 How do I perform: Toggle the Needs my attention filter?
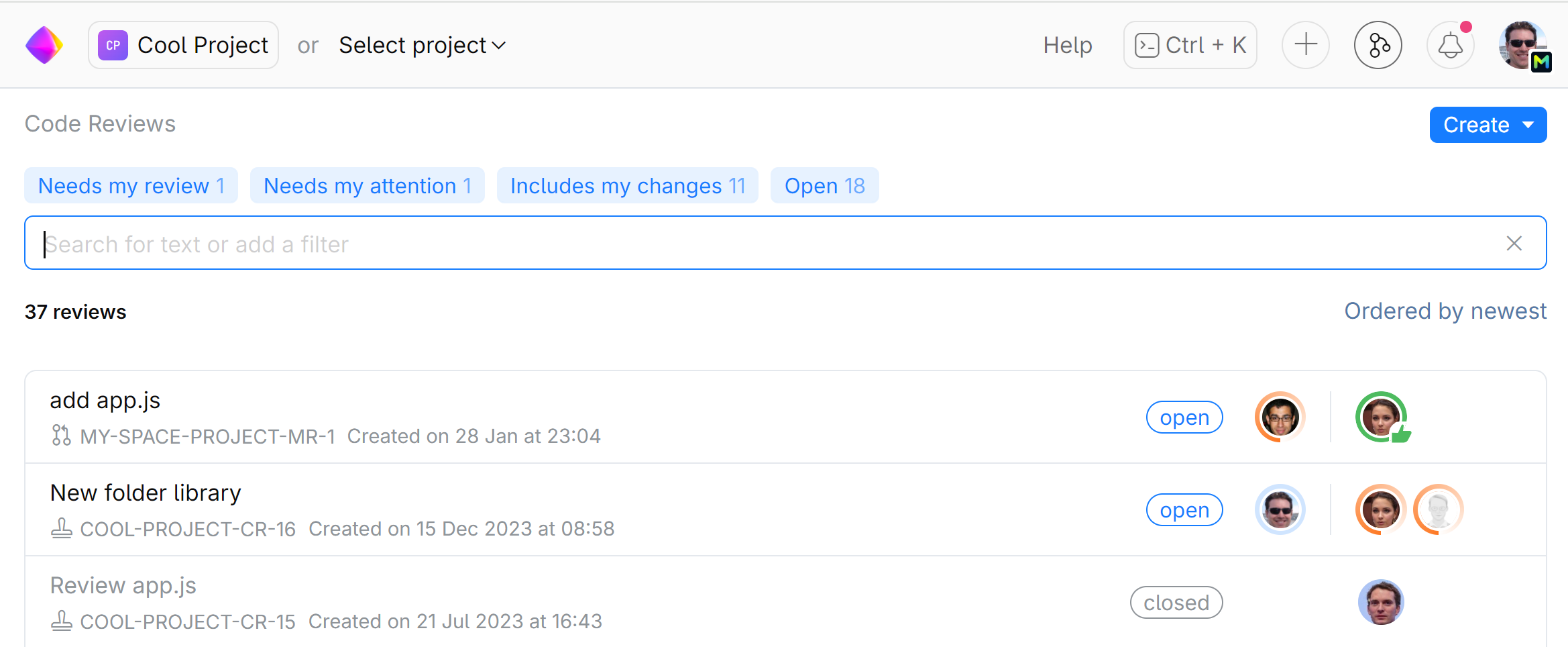tap(367, 185)
